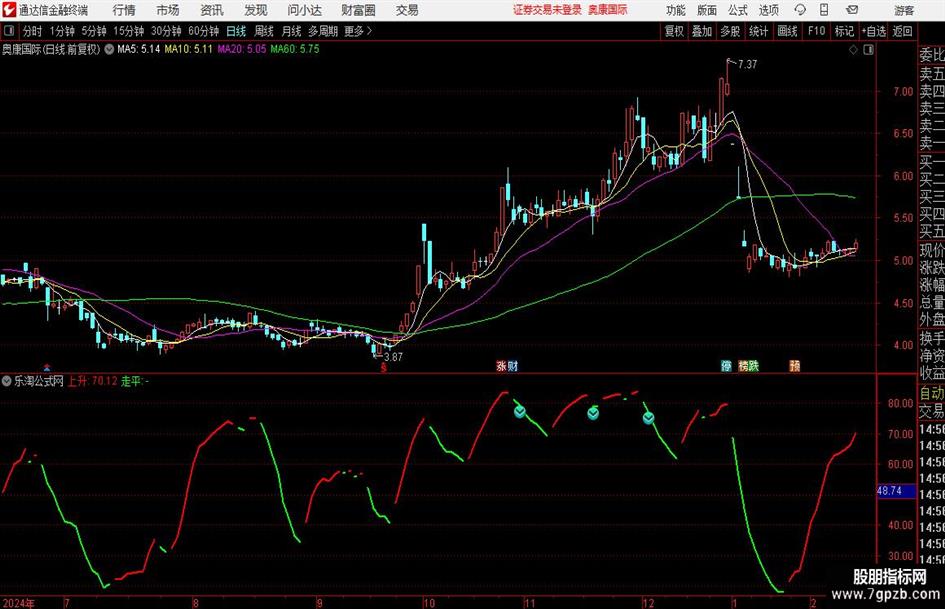Click the 涨 info marker under the chart
Screen dimensions: 945x609
[501, 366]
